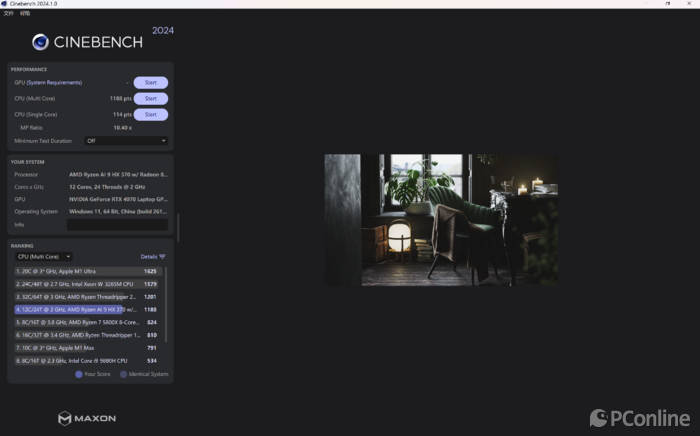Click the 12 Cores, 24 Threads value
This screenshot has width=700, height=436.
point(107,187)
